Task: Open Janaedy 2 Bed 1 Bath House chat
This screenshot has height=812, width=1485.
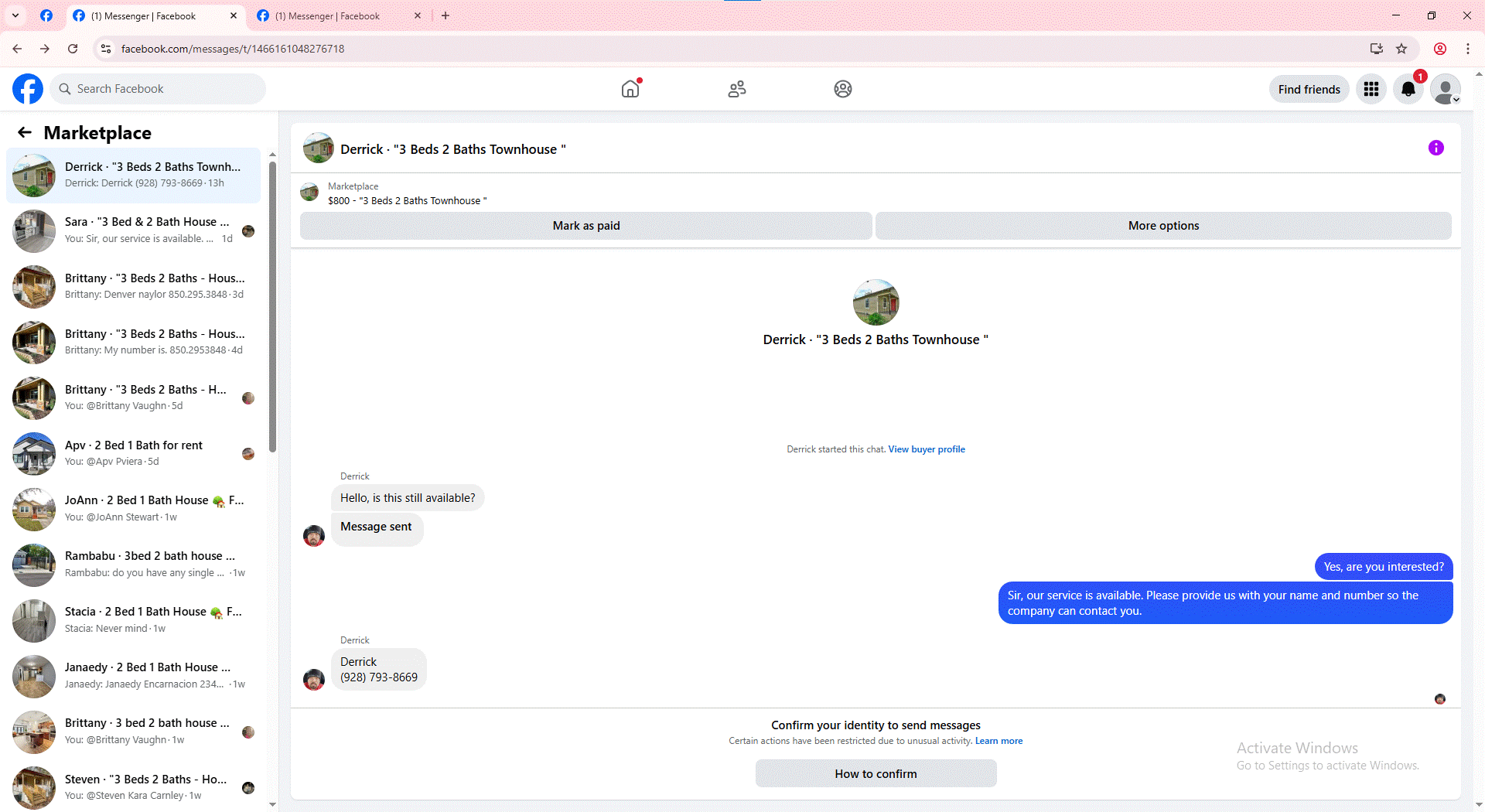Action: [x=133, y=677]
